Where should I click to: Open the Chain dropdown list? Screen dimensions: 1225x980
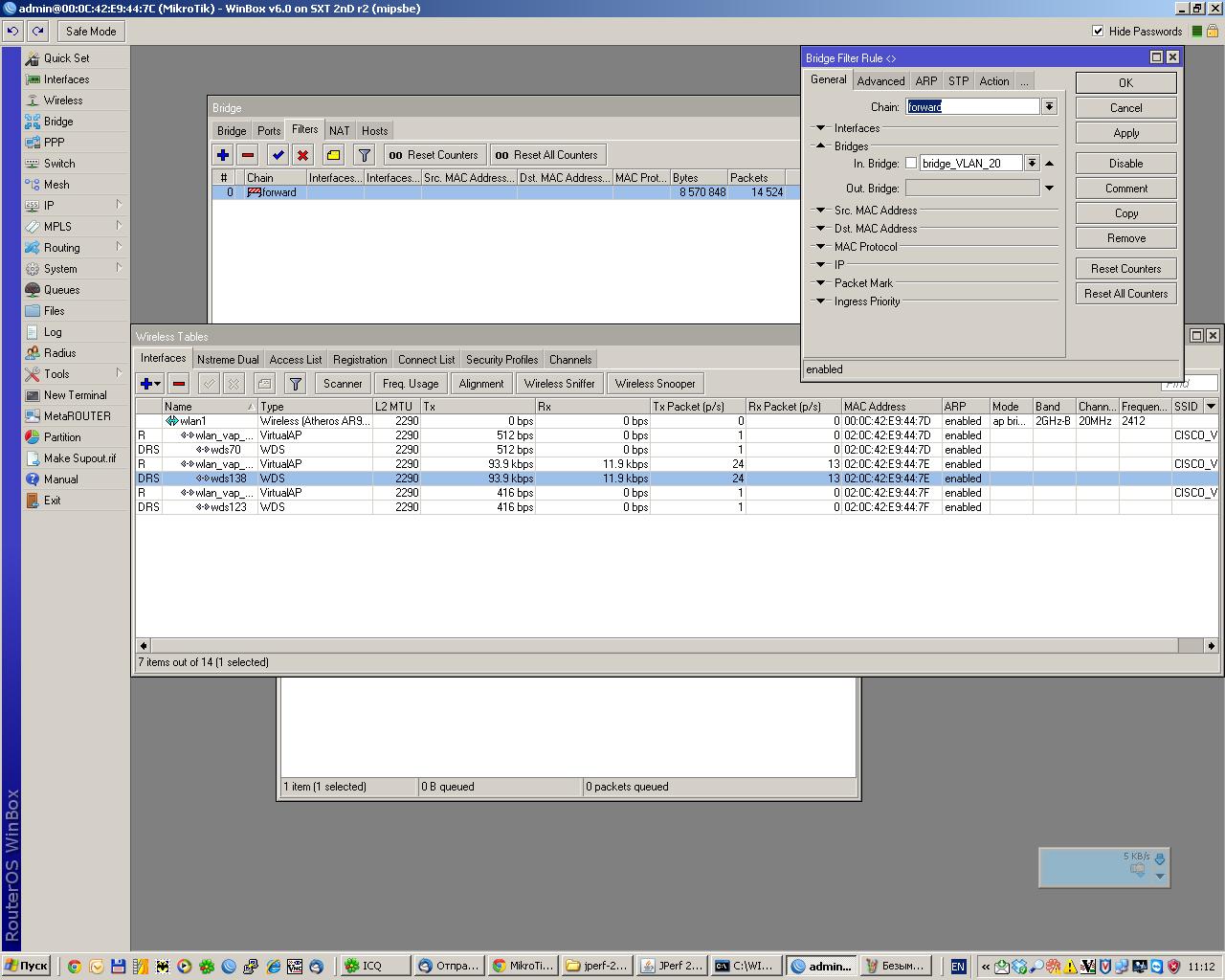click(1049, 107)
